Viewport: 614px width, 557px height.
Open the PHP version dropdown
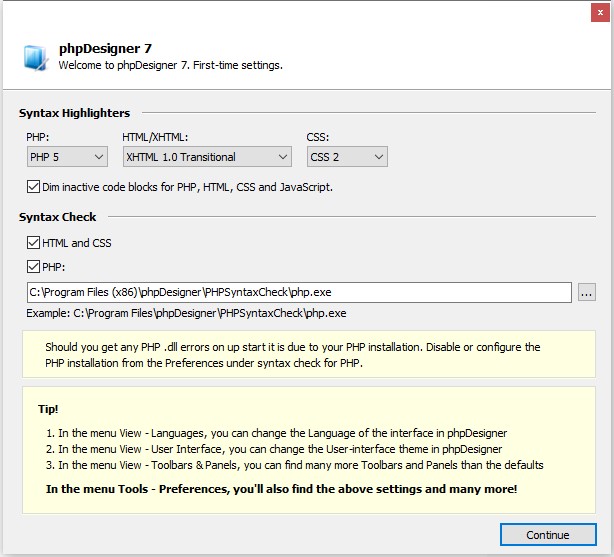pos(67,157)
